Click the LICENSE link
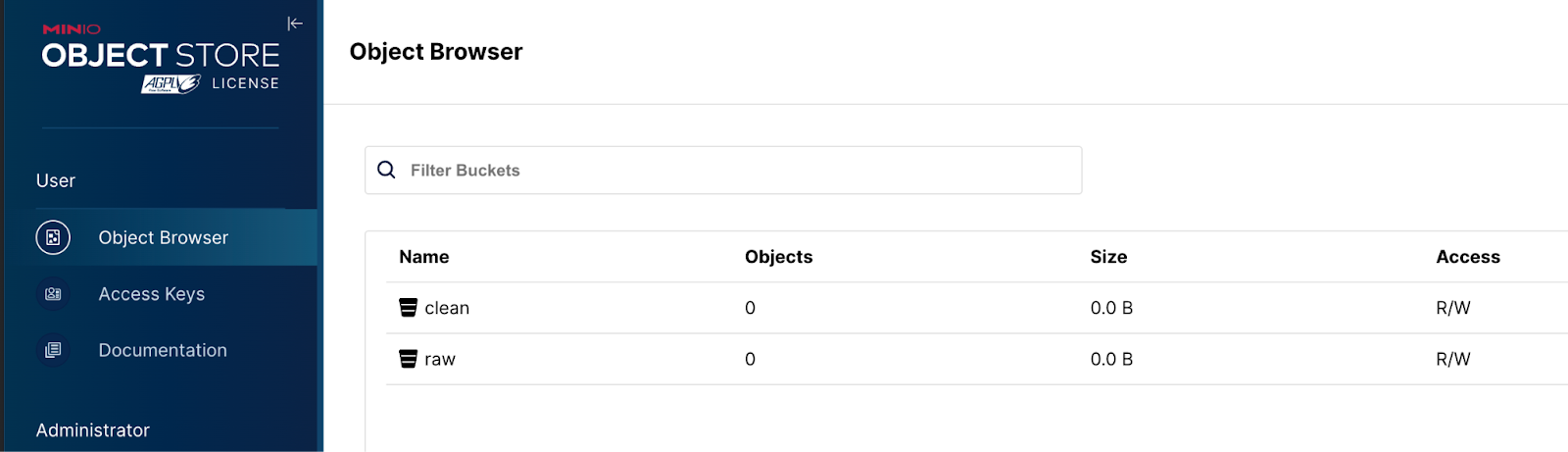 pyautogui.click(x=245, y=83)
